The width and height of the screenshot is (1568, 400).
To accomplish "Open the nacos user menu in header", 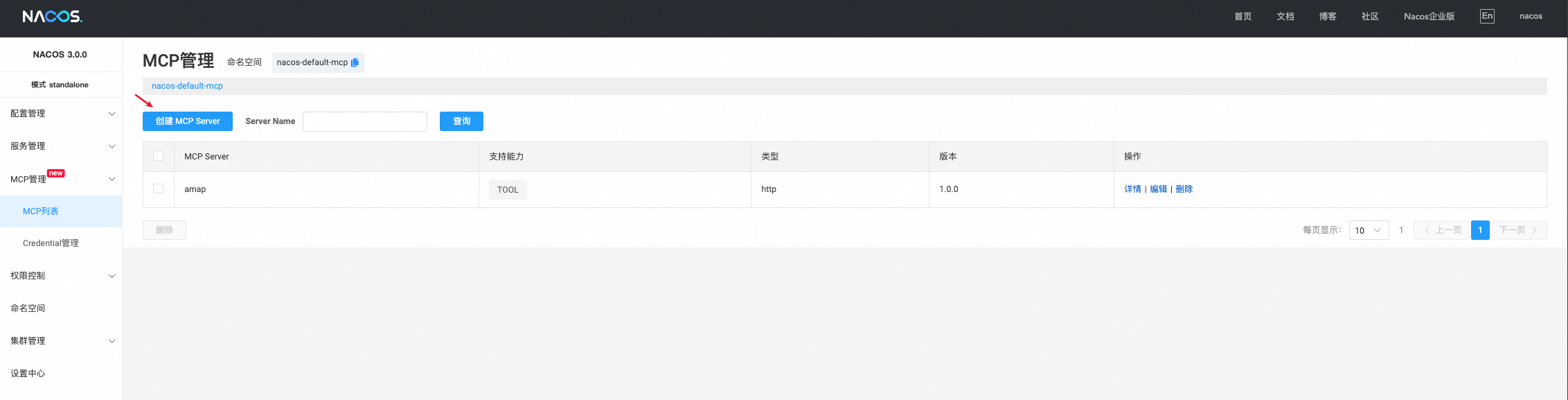I will pos(1531,16).
